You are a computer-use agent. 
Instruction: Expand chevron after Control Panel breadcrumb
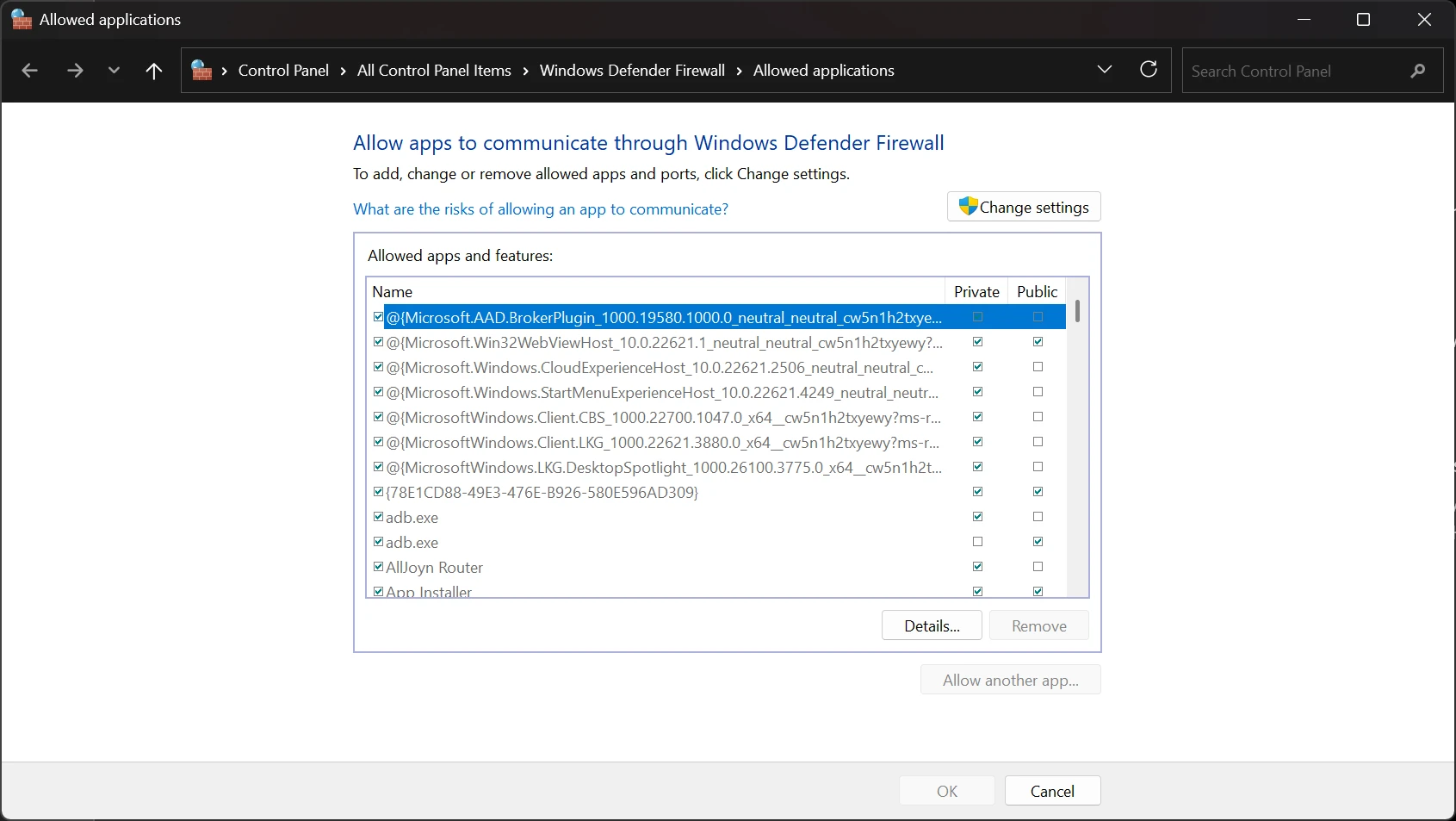point(344,71)
